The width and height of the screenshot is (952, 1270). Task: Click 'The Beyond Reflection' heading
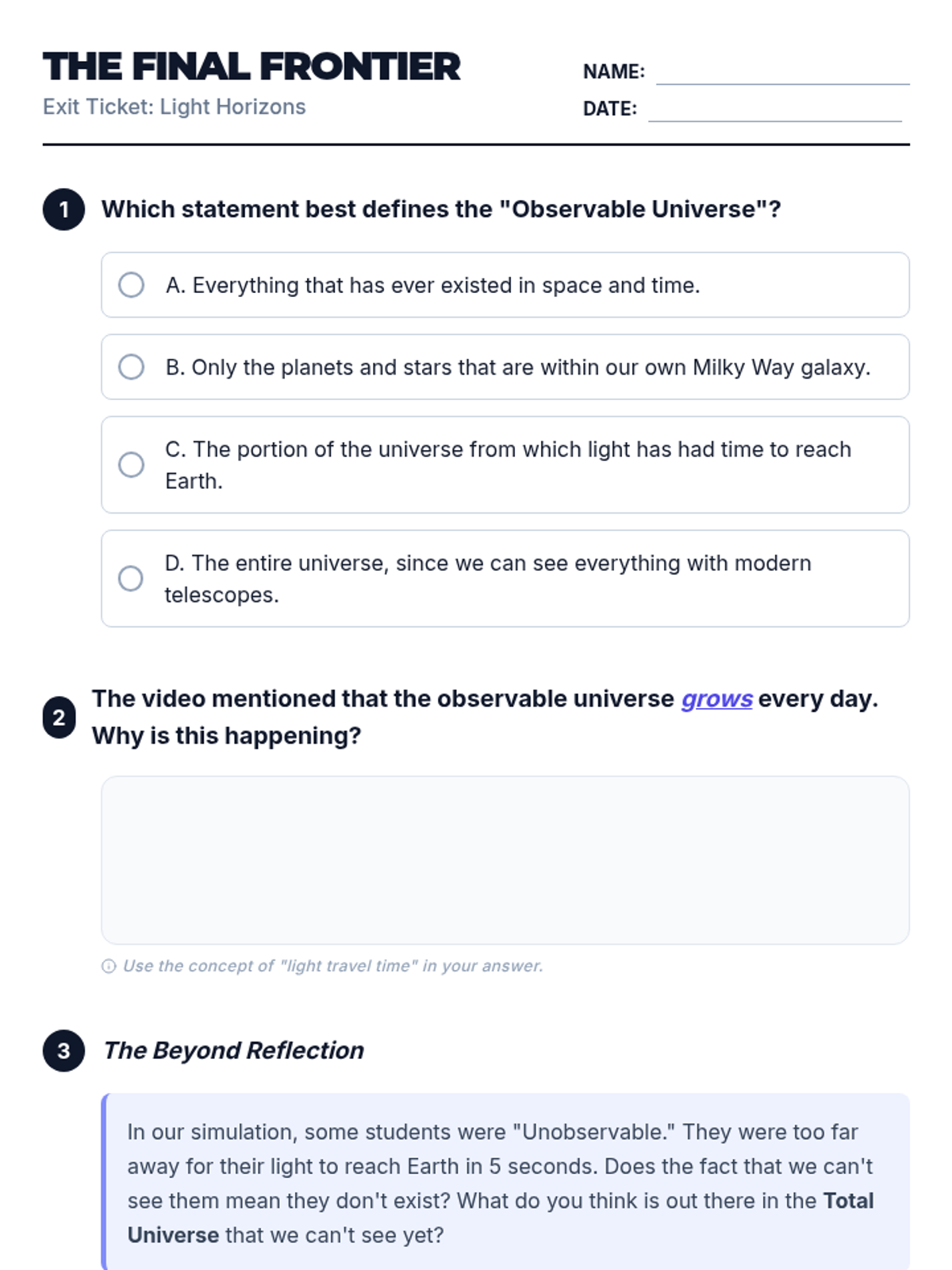pos(233,1051)
